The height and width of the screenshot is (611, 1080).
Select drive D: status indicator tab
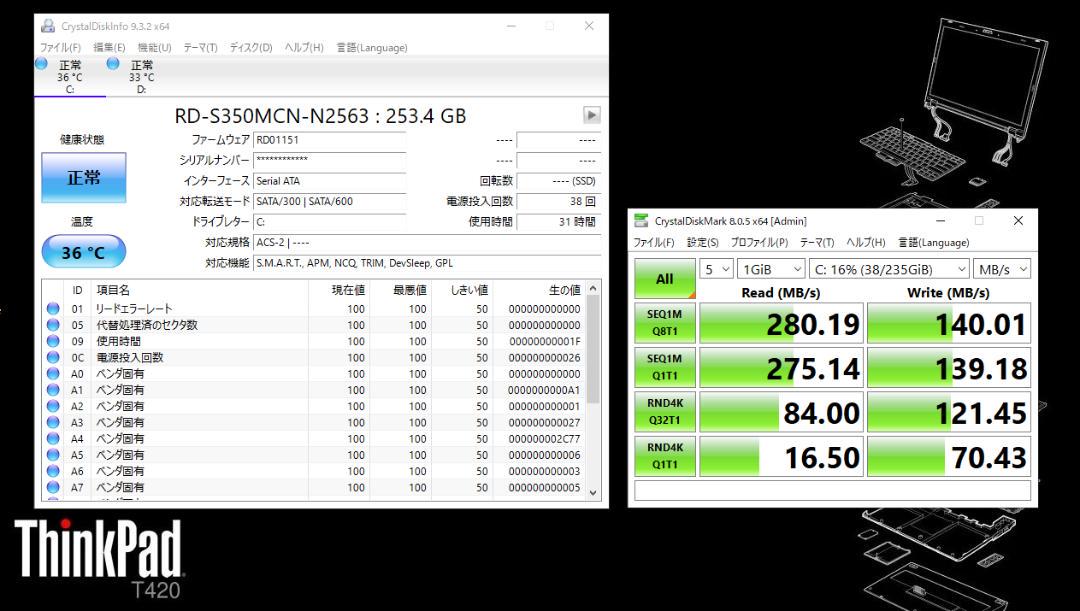pyautogui.click(x=141, y=76)
